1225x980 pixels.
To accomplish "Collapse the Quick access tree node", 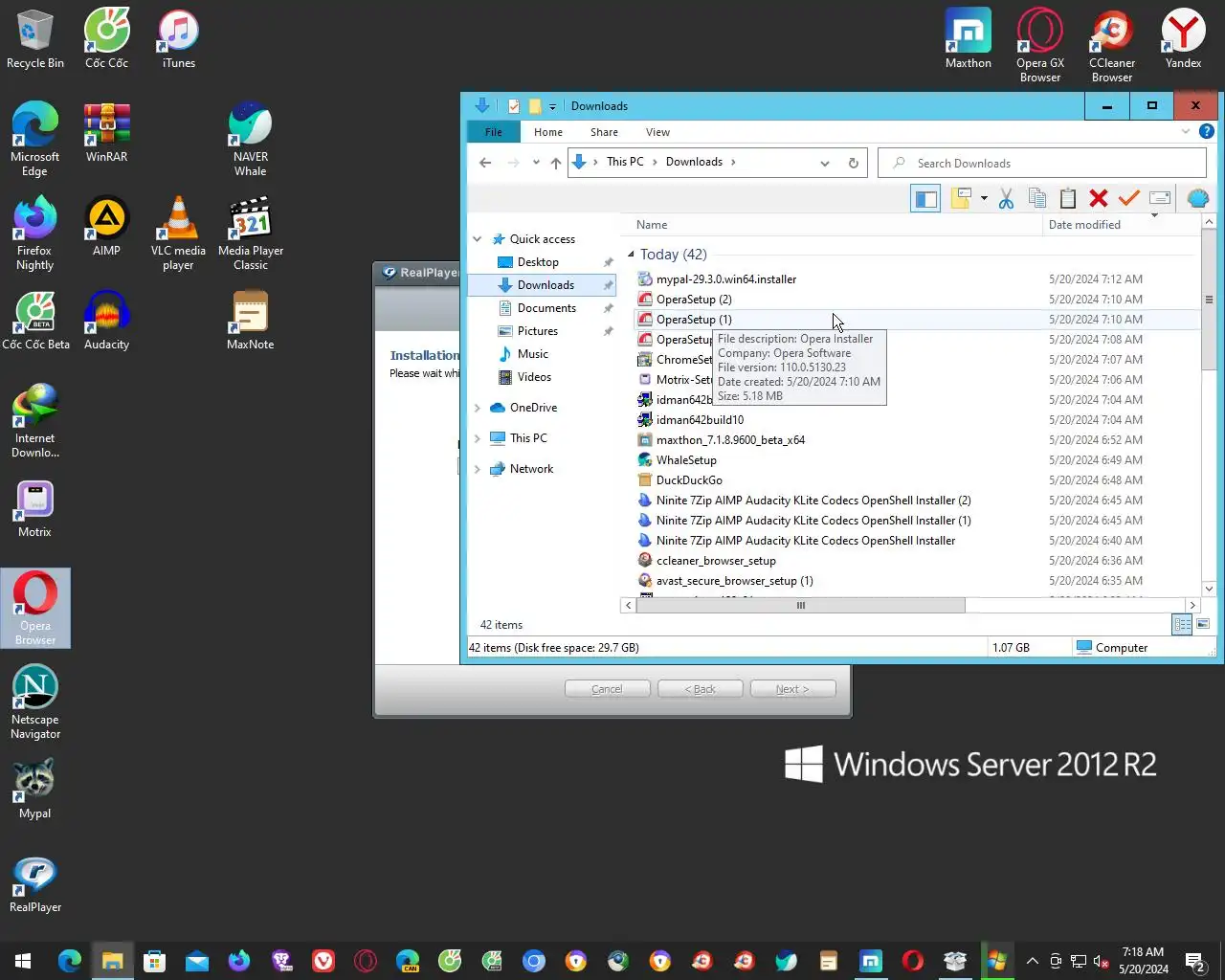I will point(478,239).
